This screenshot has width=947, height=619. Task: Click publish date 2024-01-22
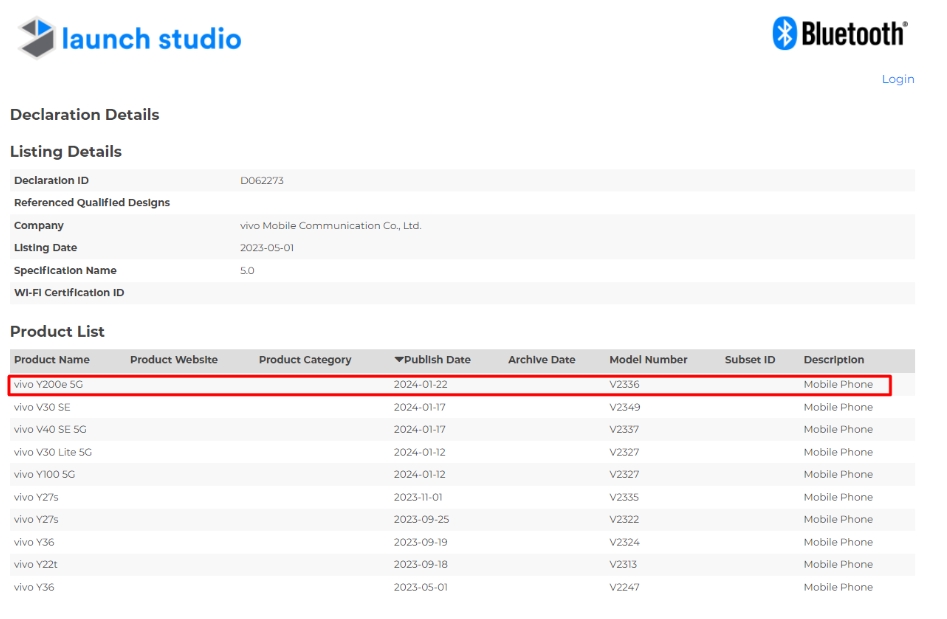pos(421,385)
